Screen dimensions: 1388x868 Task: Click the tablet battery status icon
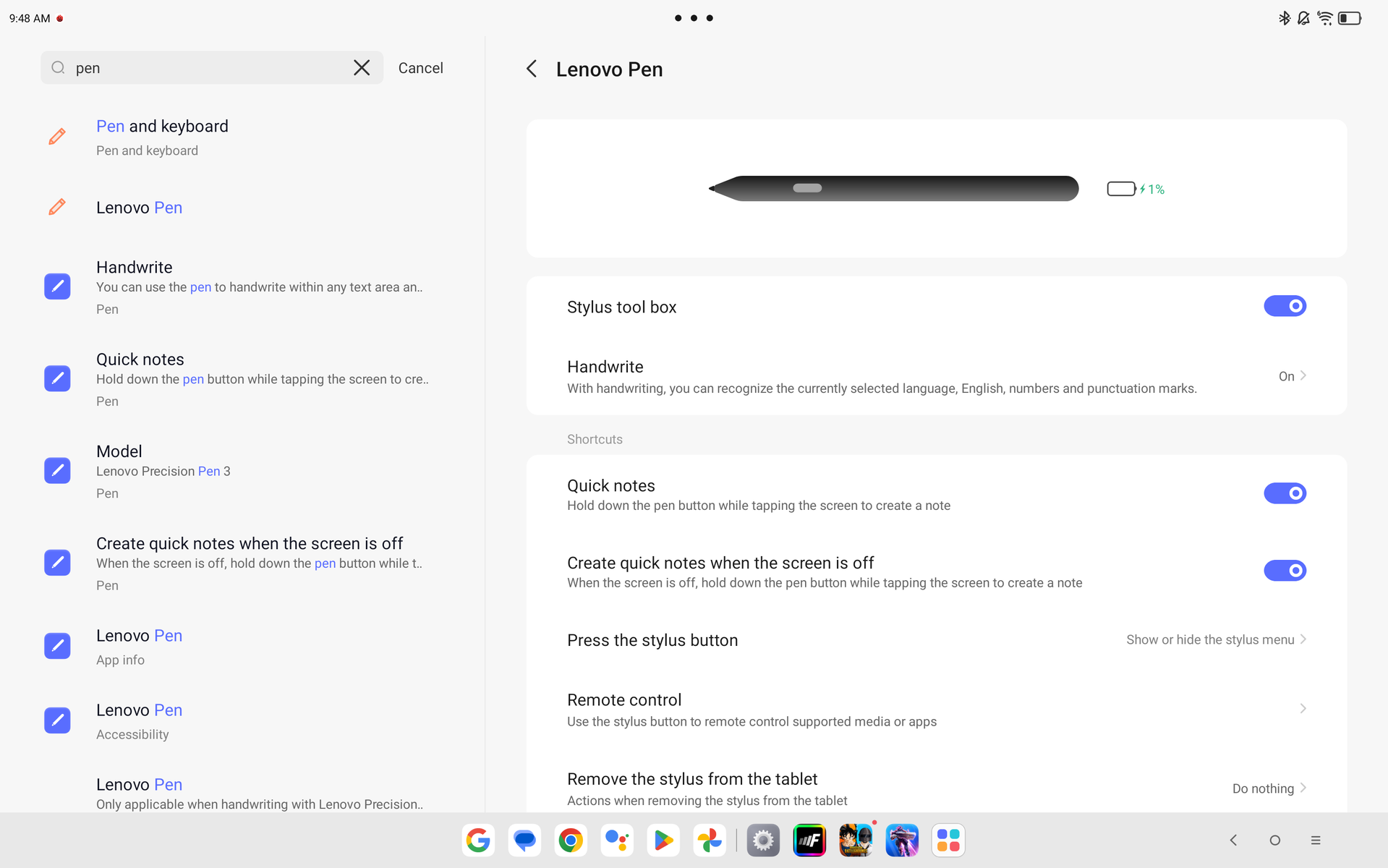[x=1350, y=18]
